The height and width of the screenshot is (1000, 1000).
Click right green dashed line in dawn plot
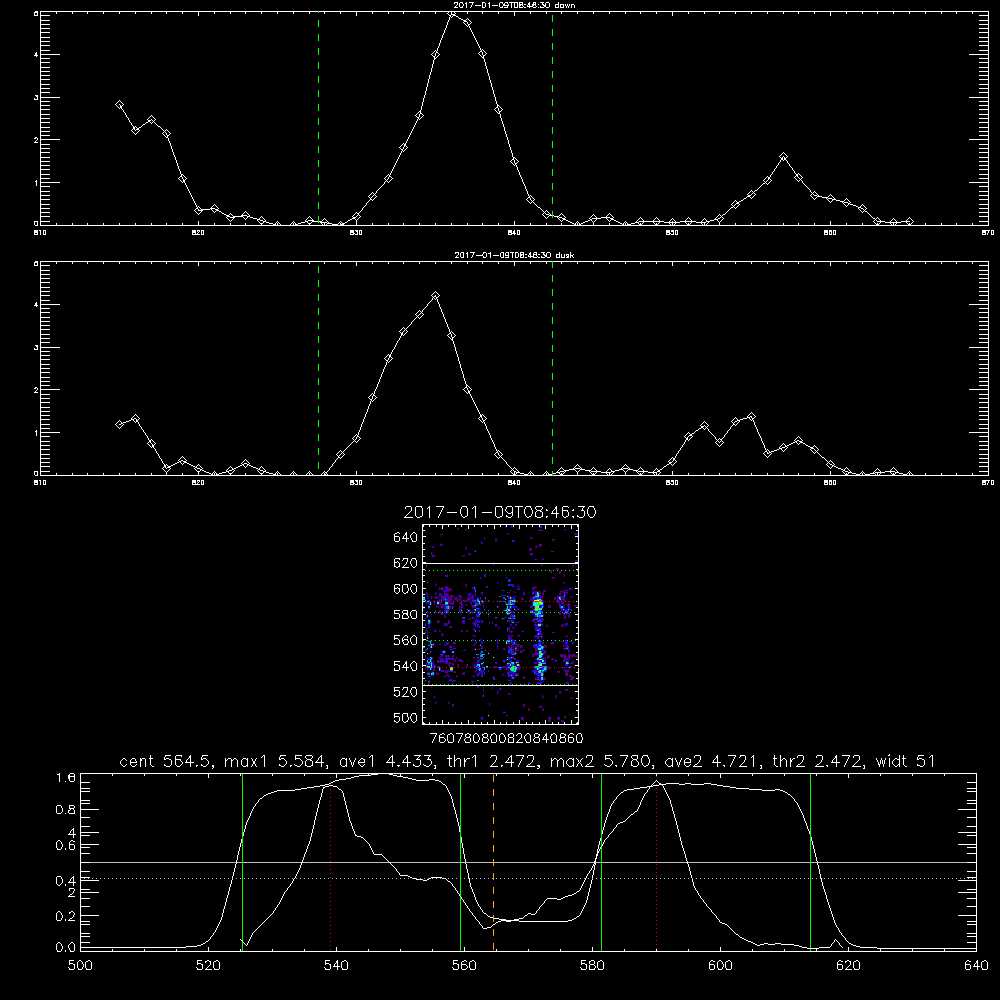click(x=552, y=119)
